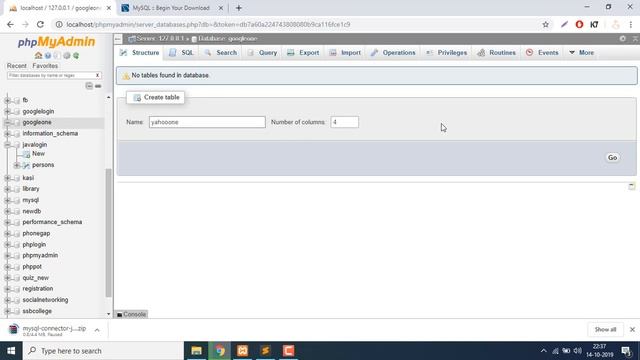Image resolution: width=640 pixels, height=360 pixels.
Task: Click the K7 extension icon
Action: tap(594, 24)
